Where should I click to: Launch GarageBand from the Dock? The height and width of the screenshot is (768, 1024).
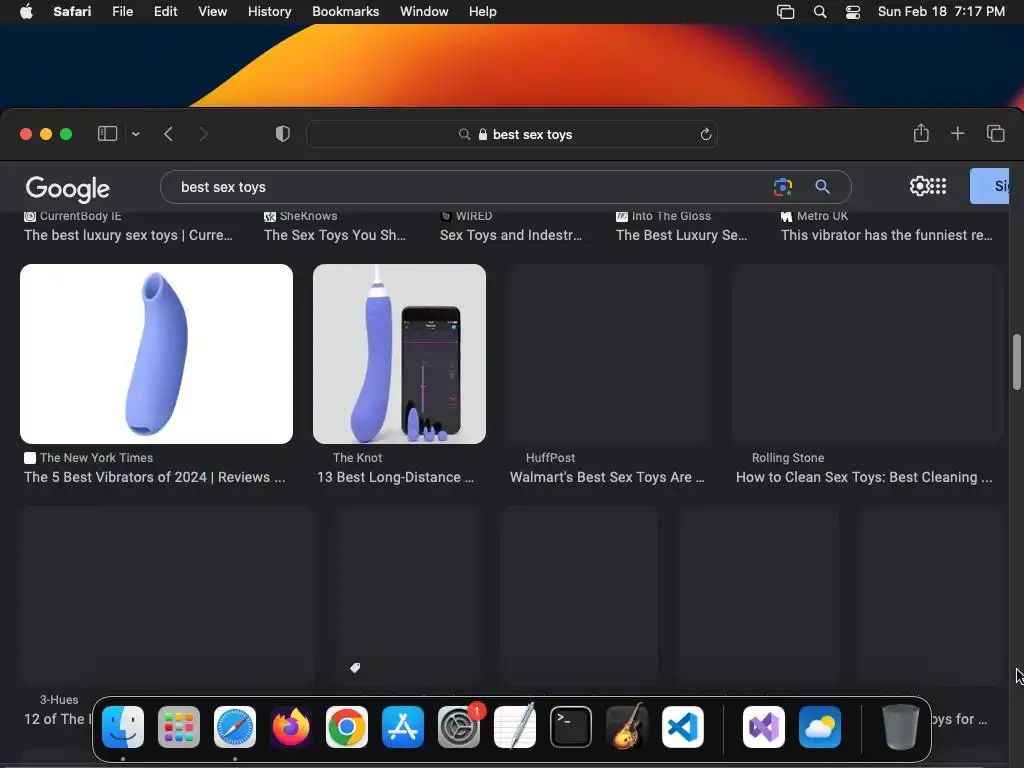[627, 727]
